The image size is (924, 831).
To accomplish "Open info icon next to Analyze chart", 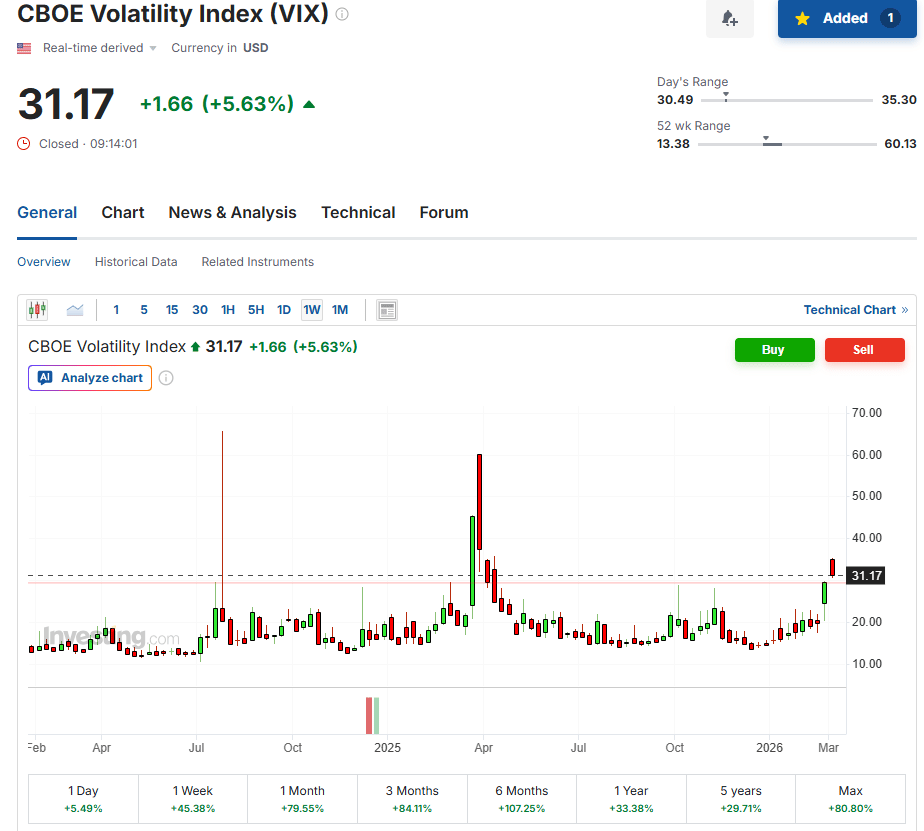I will point(166,378).
